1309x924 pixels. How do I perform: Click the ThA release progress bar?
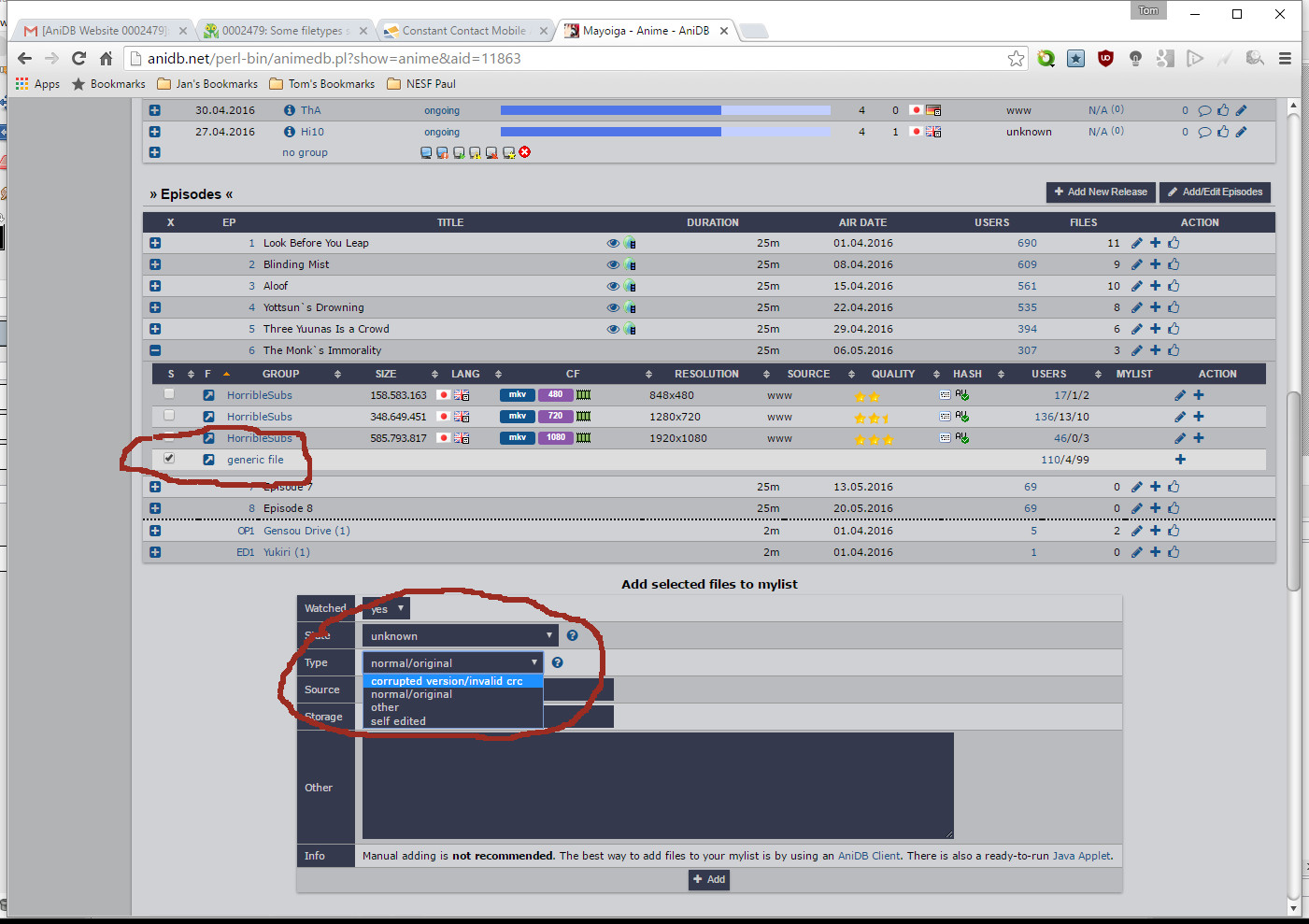pos(665,110)
